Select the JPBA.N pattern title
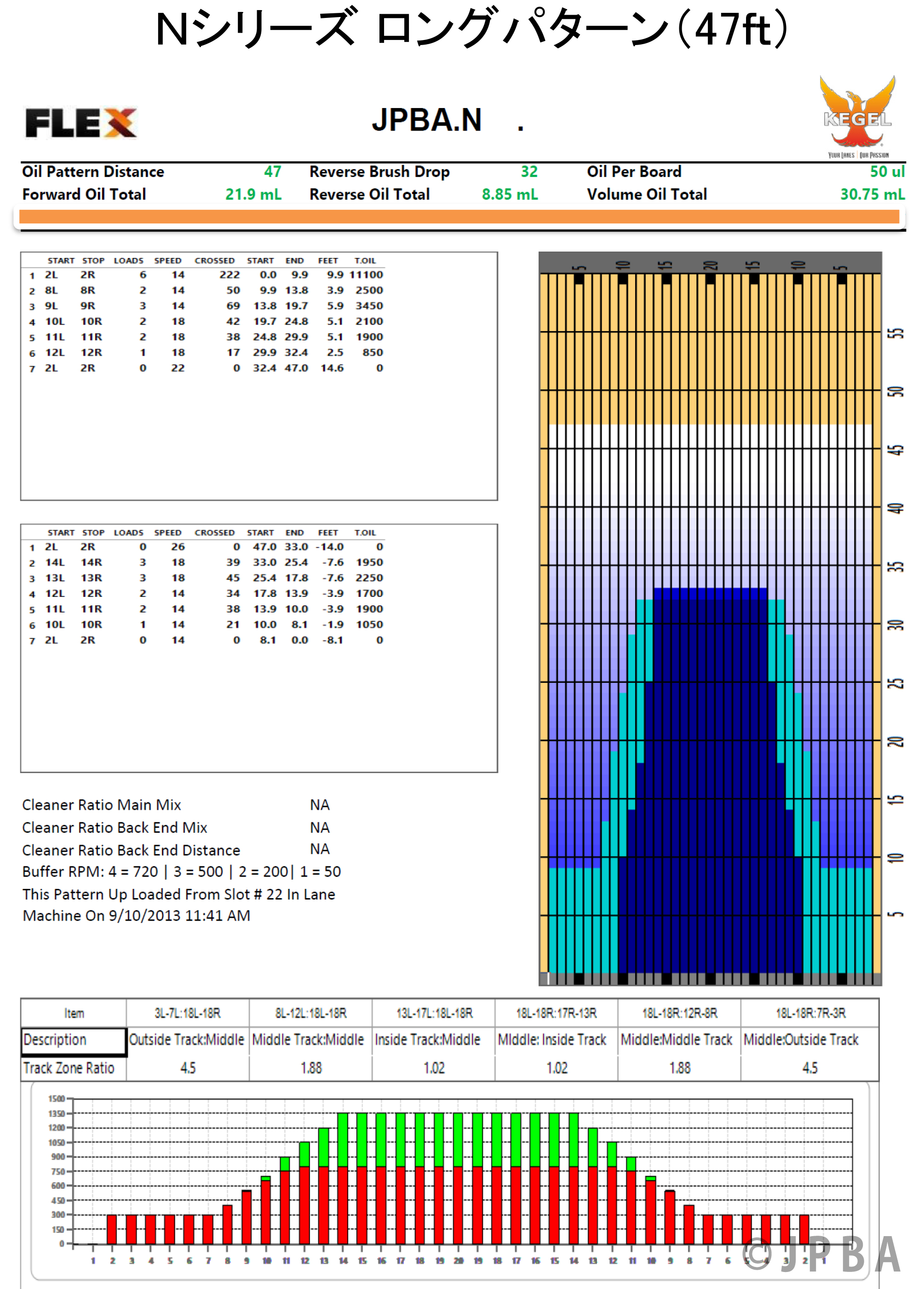The width and height of the screenshot is (924, 1289). [x=427, y=120]
